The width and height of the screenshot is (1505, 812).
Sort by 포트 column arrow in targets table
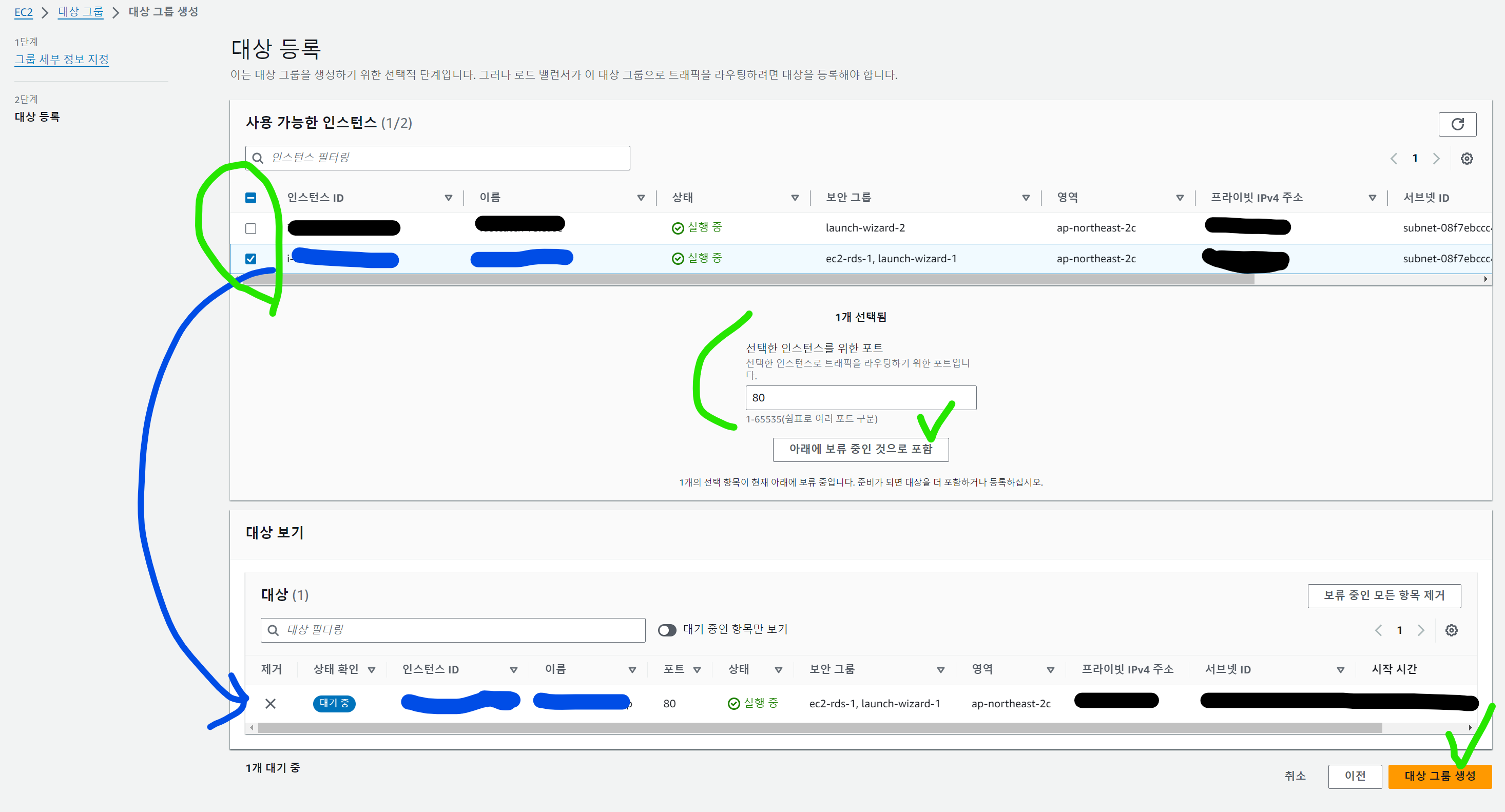pos(697,670)
